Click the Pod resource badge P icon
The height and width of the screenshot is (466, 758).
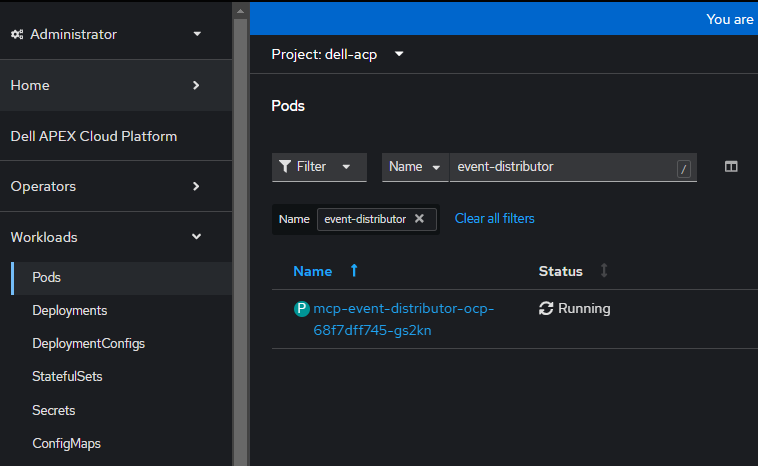(x=302, y=308)
